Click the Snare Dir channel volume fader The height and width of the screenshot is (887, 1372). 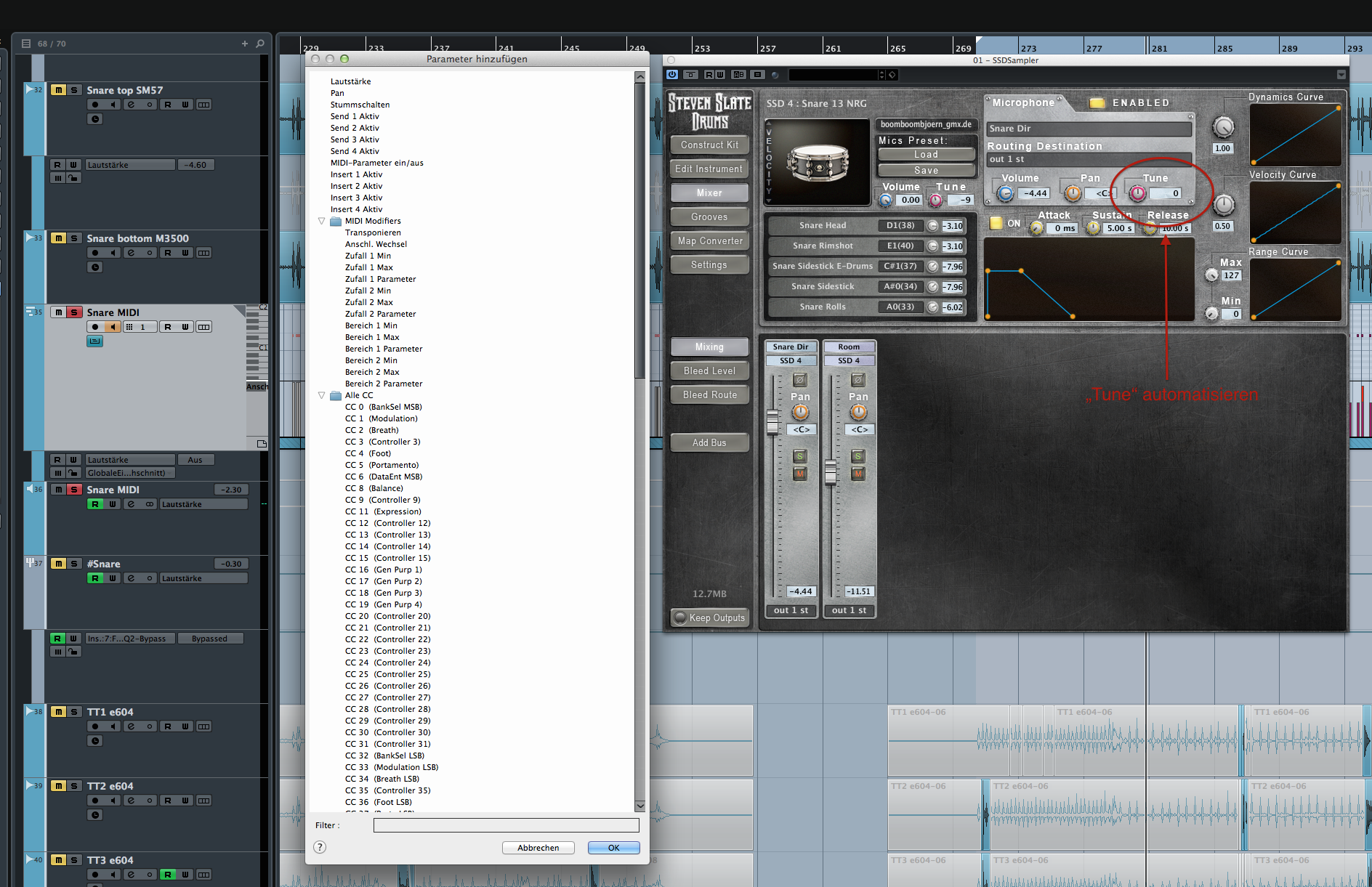click(x=772, y=421)
